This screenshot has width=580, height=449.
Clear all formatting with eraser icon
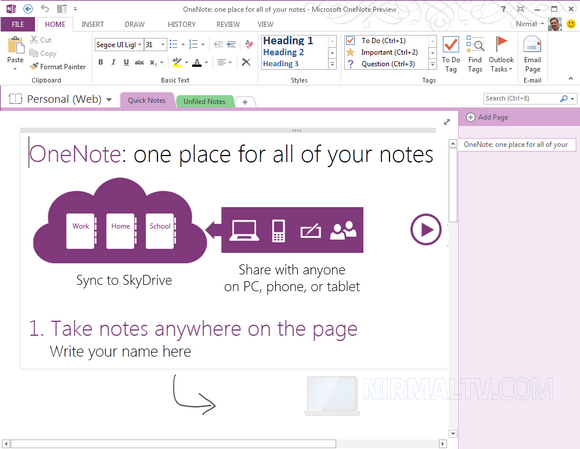[249, 44]
